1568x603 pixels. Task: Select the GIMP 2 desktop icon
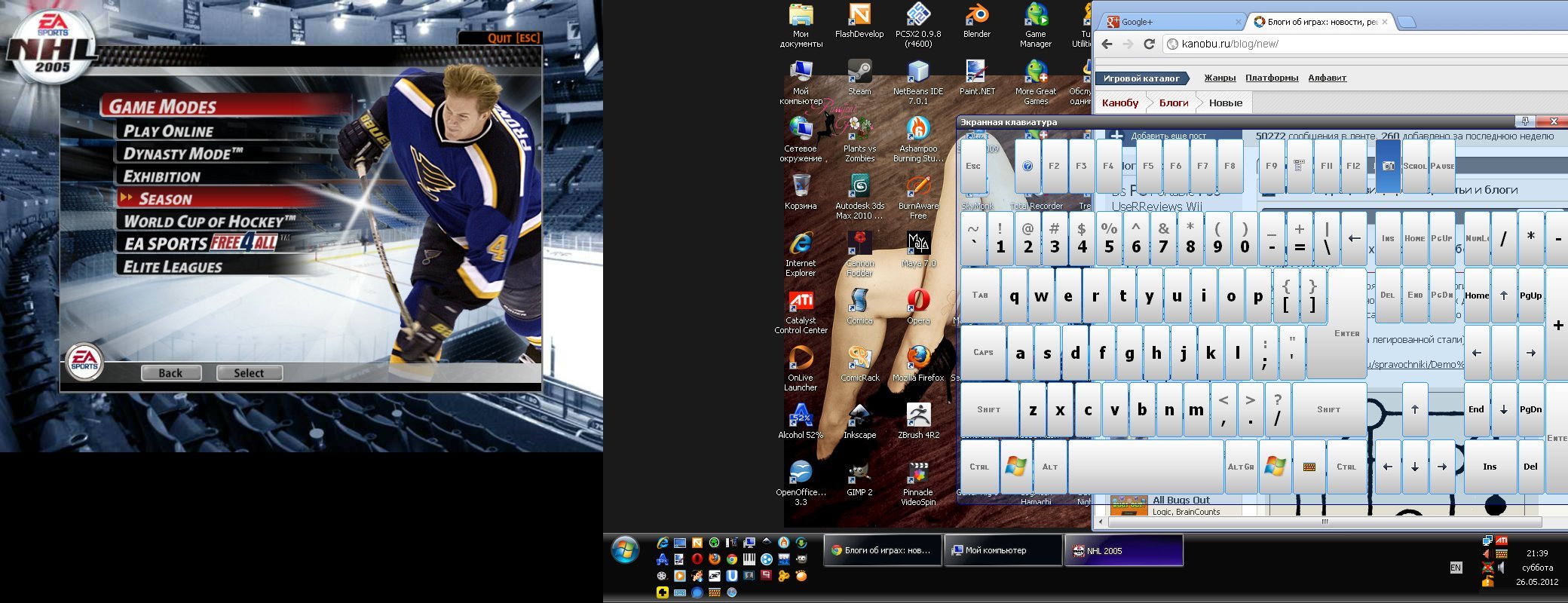pyautogui.click(x=859, y=479)
